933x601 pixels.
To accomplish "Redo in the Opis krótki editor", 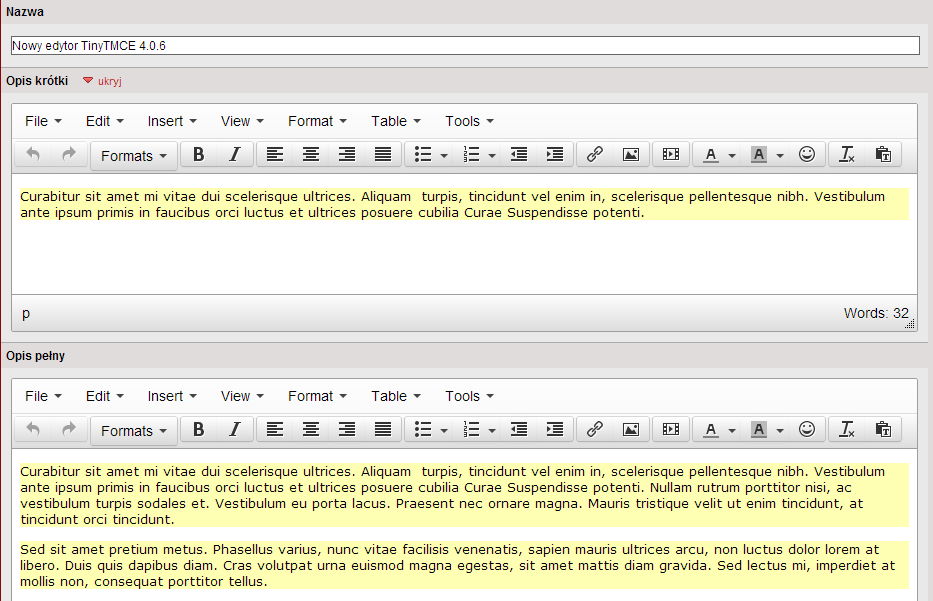I will pyautogui.click(x=69, y=155).
